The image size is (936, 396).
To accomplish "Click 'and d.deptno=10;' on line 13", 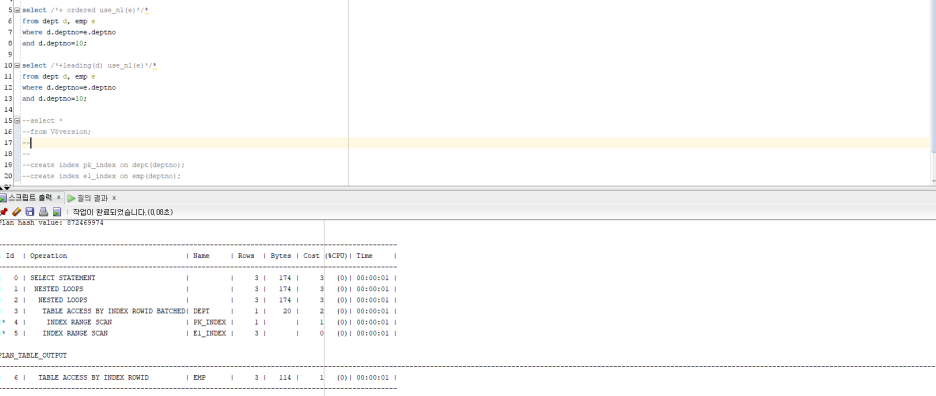I will coord(54,99).
